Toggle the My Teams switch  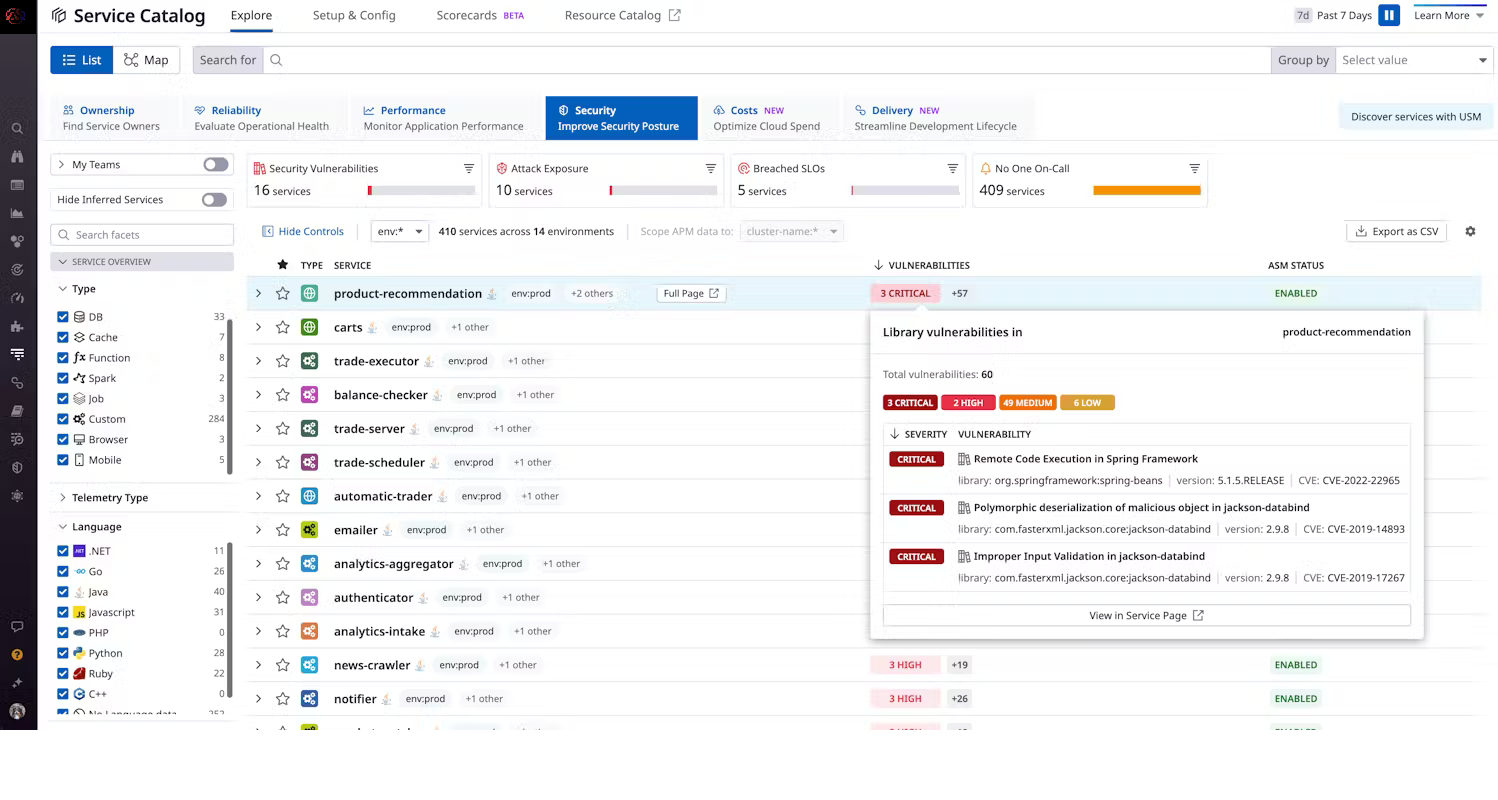coord(215,164)
